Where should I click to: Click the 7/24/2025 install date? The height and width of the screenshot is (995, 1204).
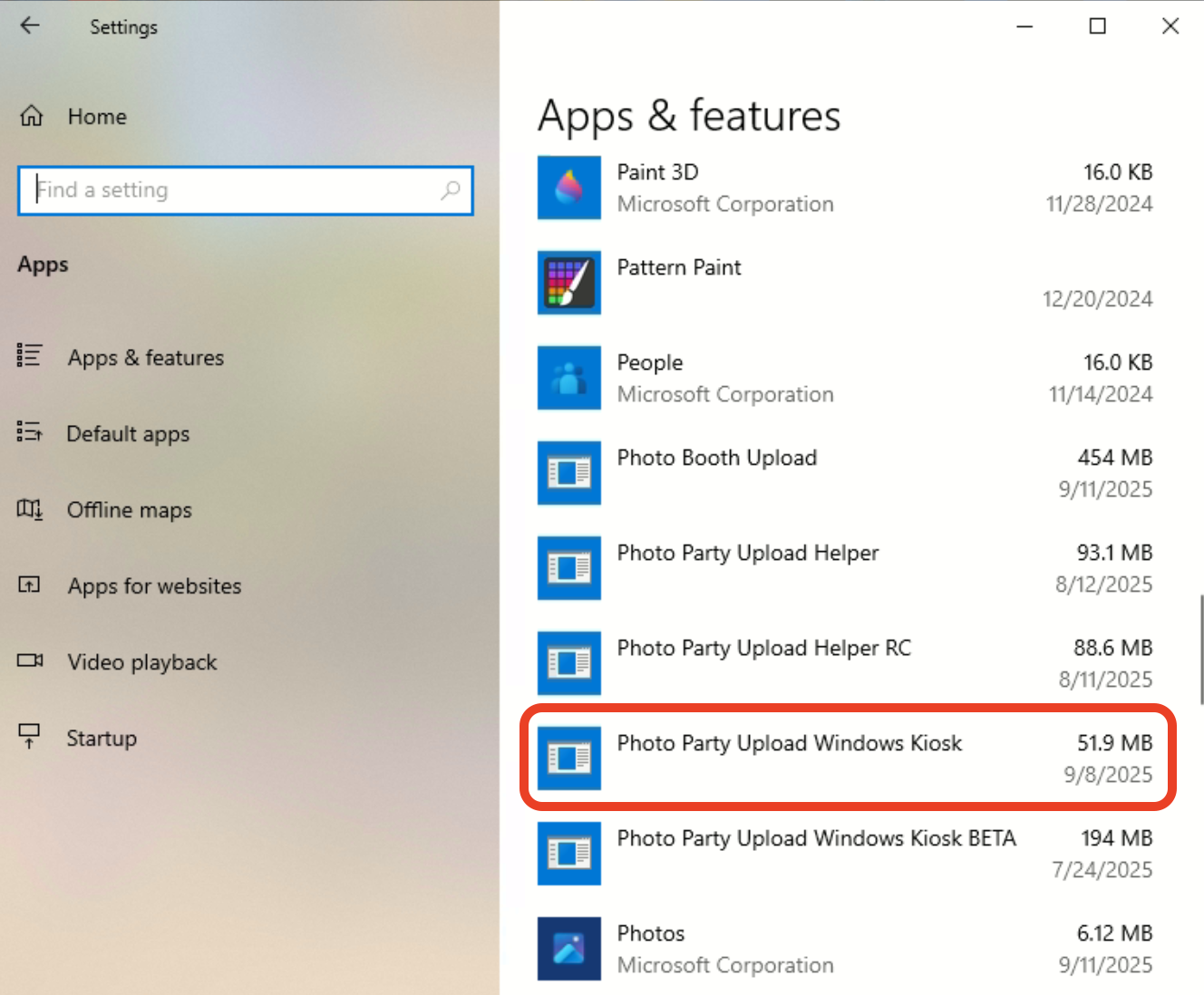pyautogui.click(x=1102, y=870)
